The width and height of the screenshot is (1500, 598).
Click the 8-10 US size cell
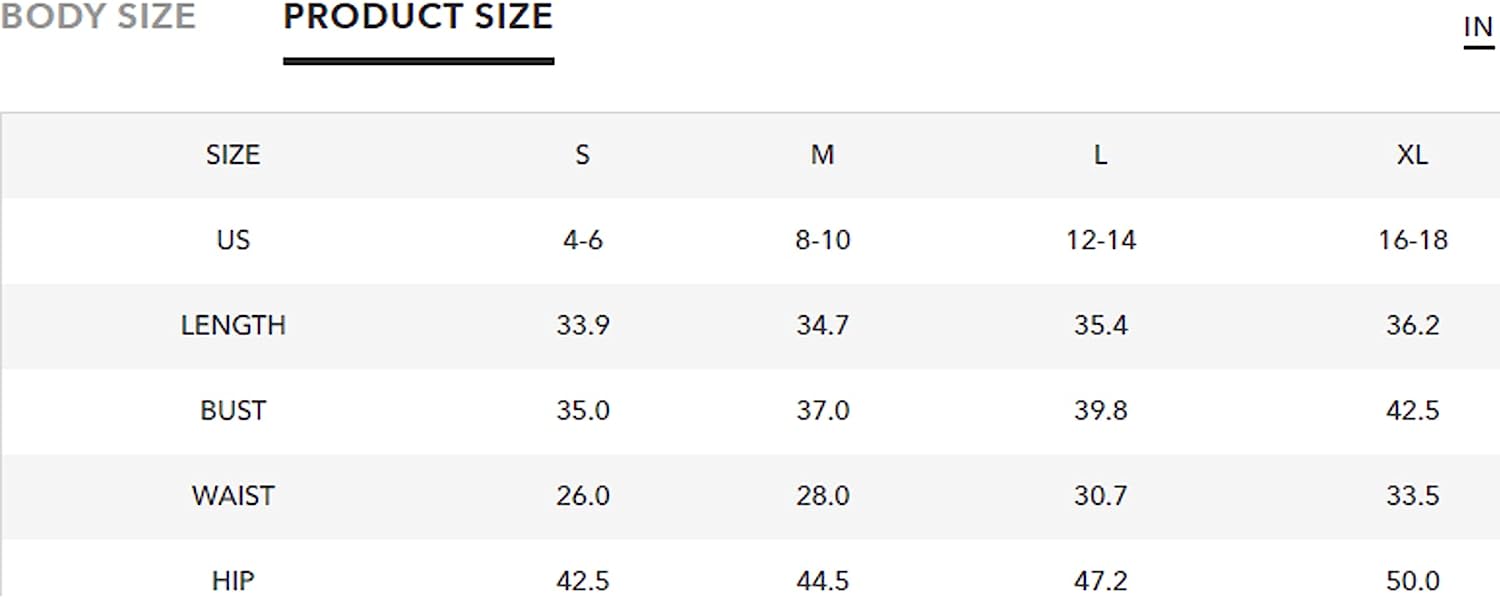click(x=822, y=240)
